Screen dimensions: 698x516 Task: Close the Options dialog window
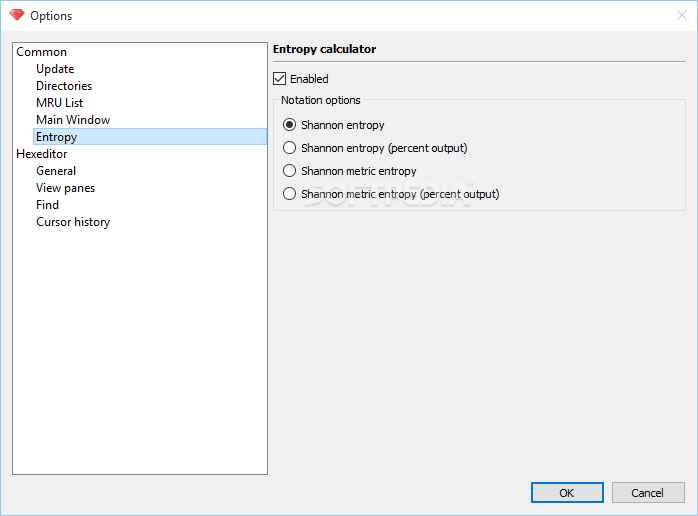682,15
